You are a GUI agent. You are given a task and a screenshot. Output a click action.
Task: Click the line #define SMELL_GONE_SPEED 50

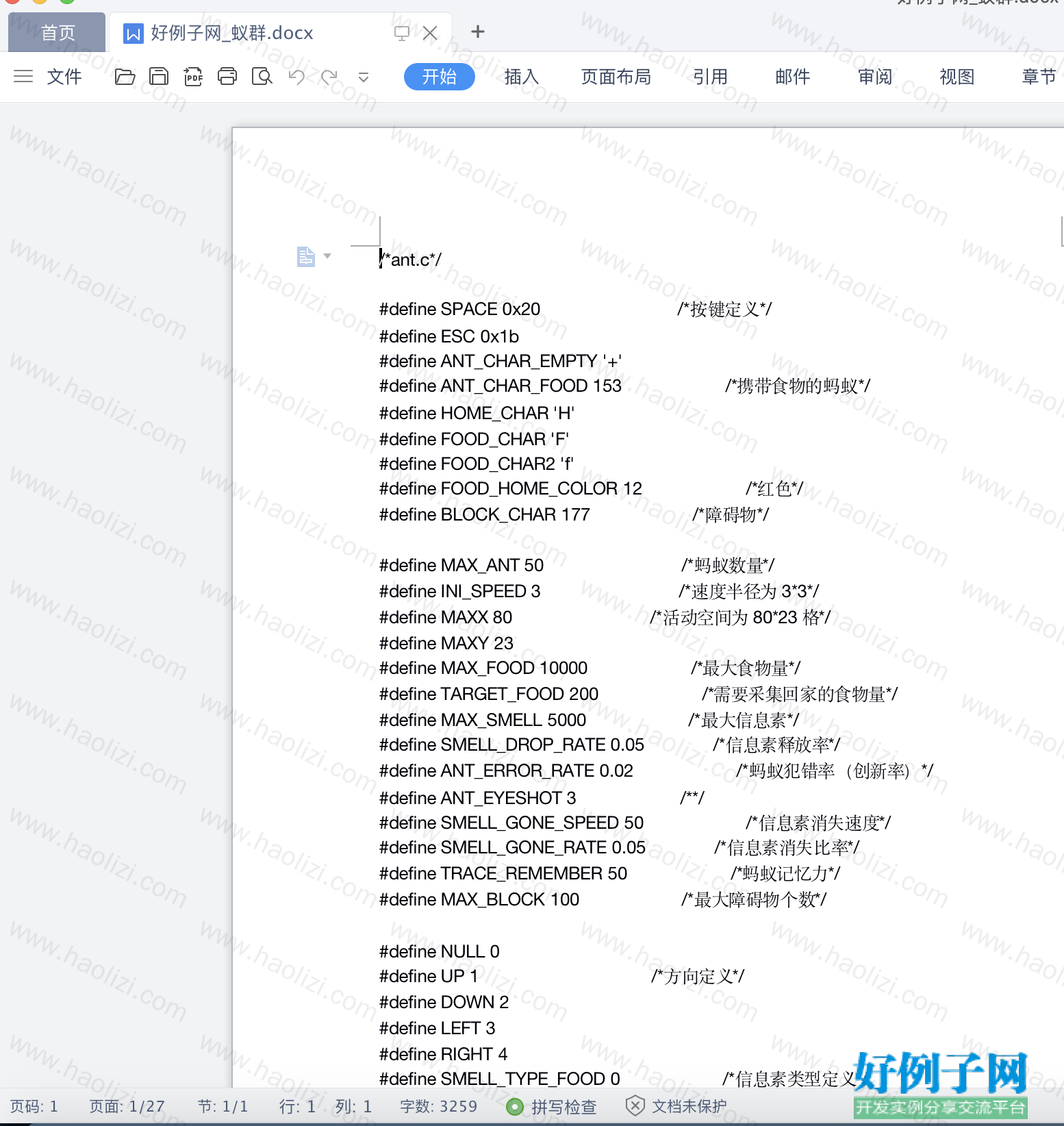click(x=511, y=823)
